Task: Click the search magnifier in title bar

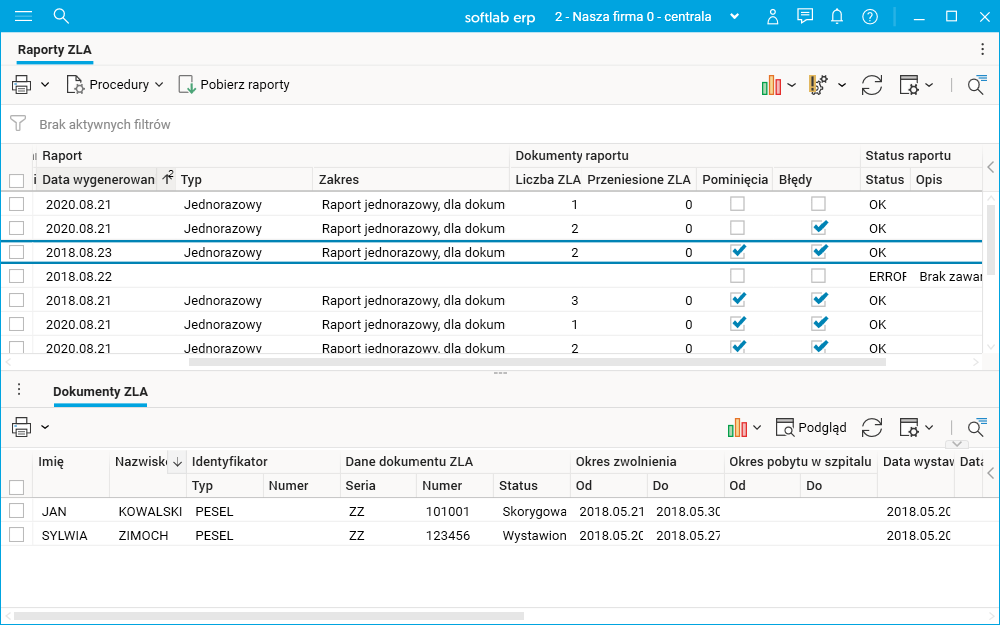Action: pyautogui.click(x=61, y=16)
